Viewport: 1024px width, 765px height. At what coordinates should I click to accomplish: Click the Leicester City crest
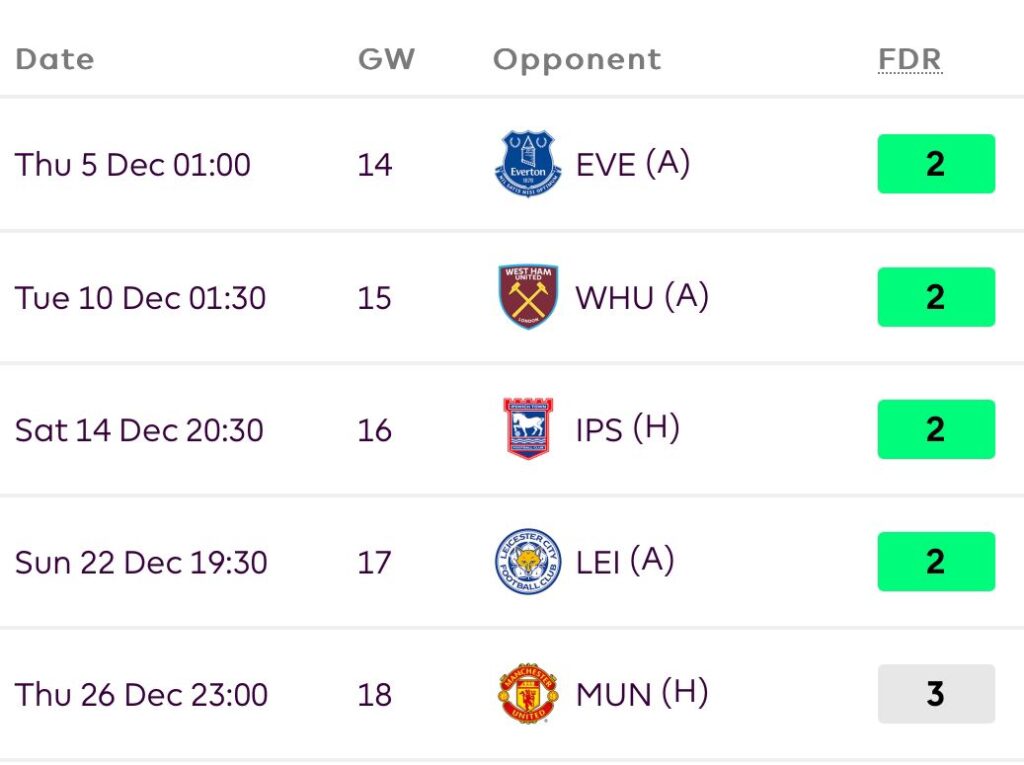click(x=528, y=562)
